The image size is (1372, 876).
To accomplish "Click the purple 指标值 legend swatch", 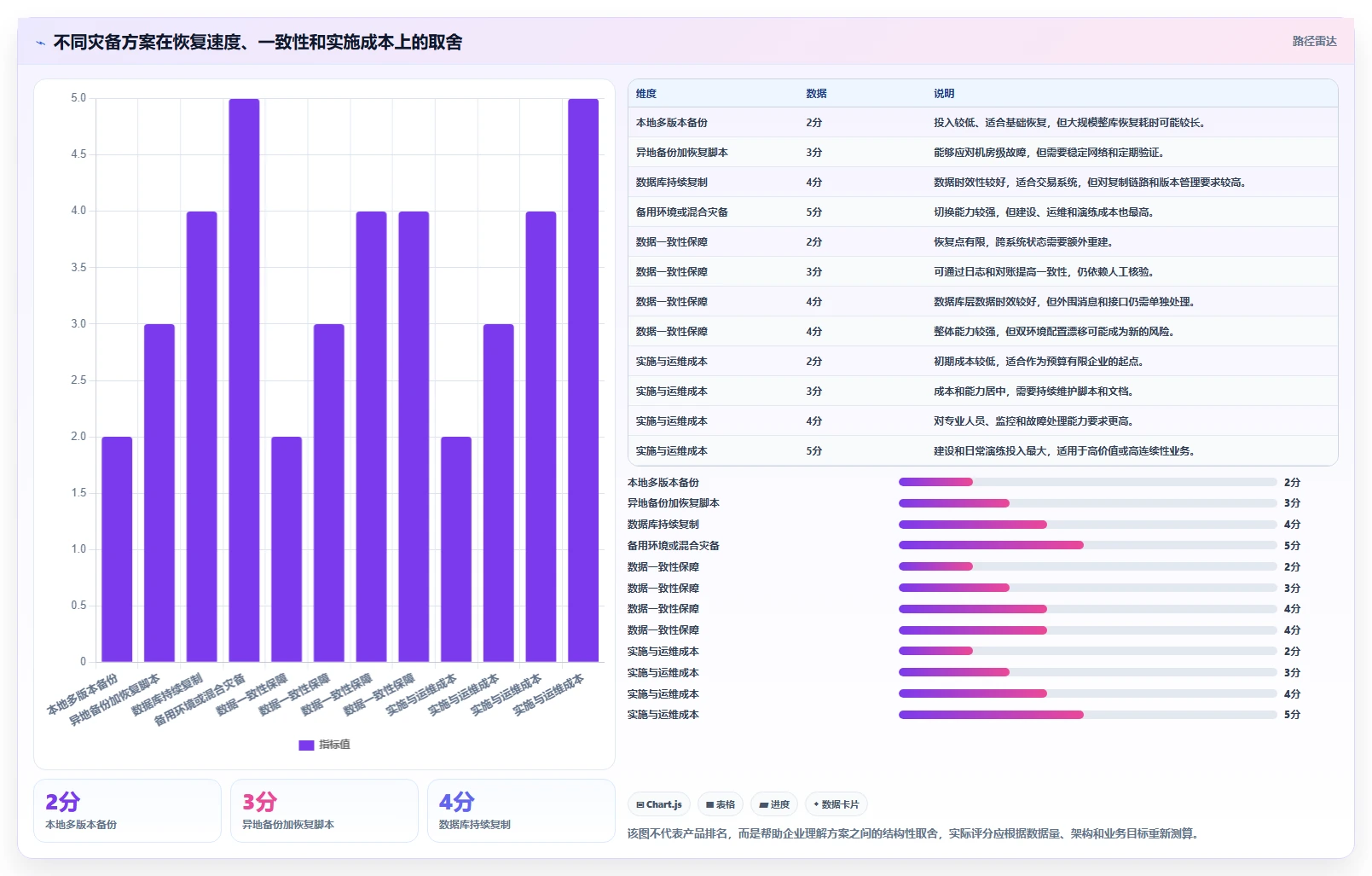I will pyautogui.click(x=306, y=745).
